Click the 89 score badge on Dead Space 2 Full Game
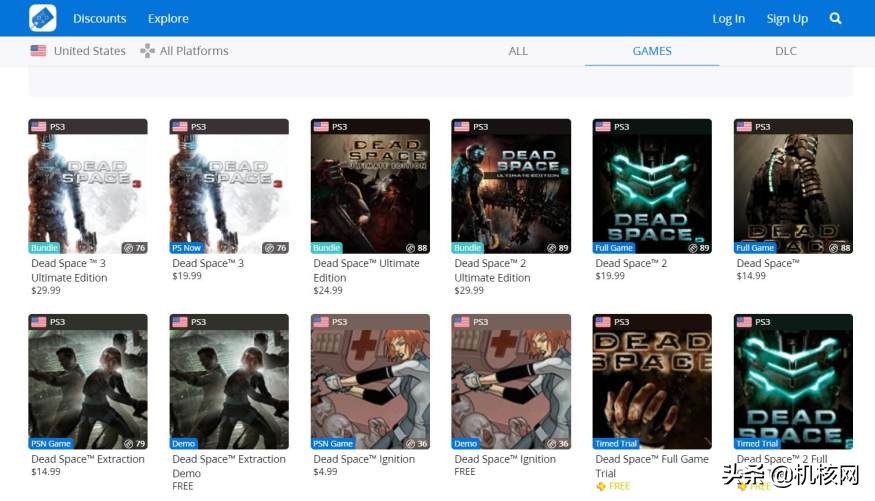The height and width of the screenshot is (501, 875). [699, 248]
